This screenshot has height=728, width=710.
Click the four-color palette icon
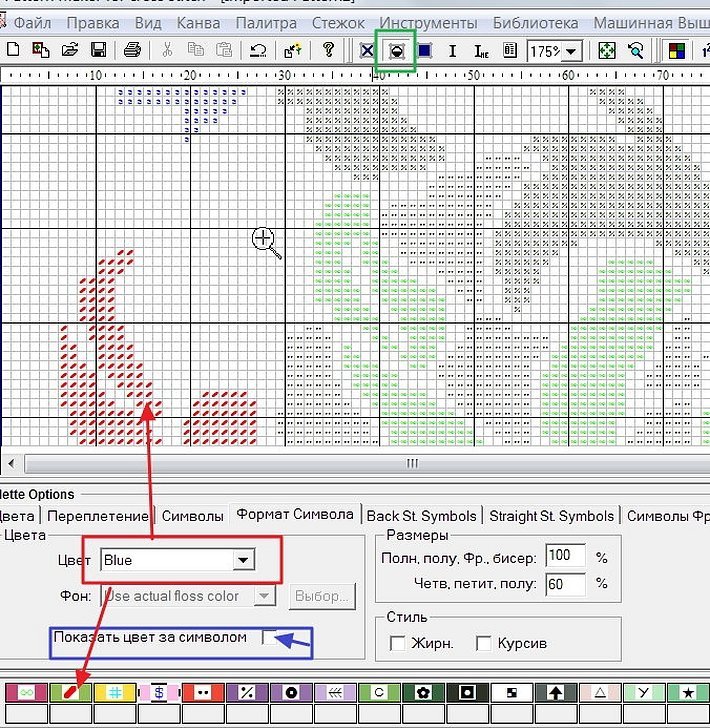click(677, 51)
